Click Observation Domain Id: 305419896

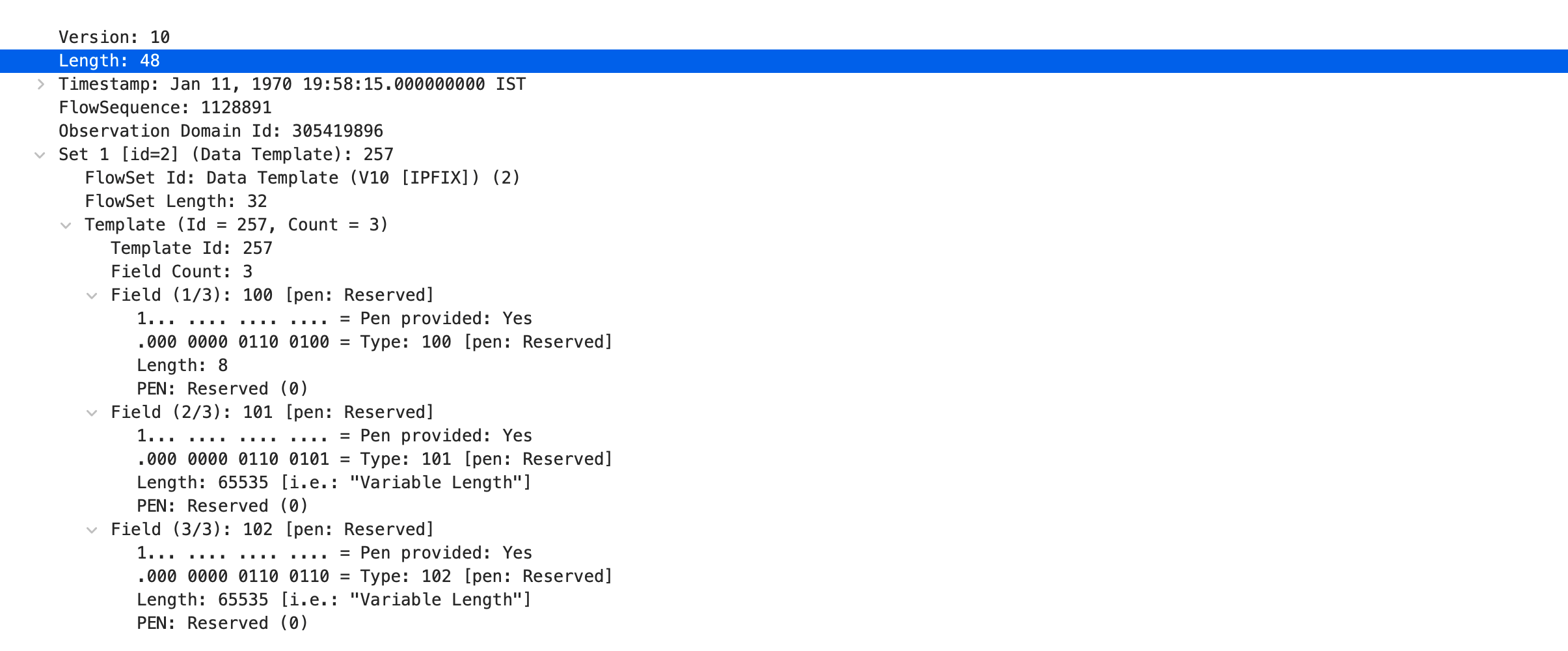221,131
